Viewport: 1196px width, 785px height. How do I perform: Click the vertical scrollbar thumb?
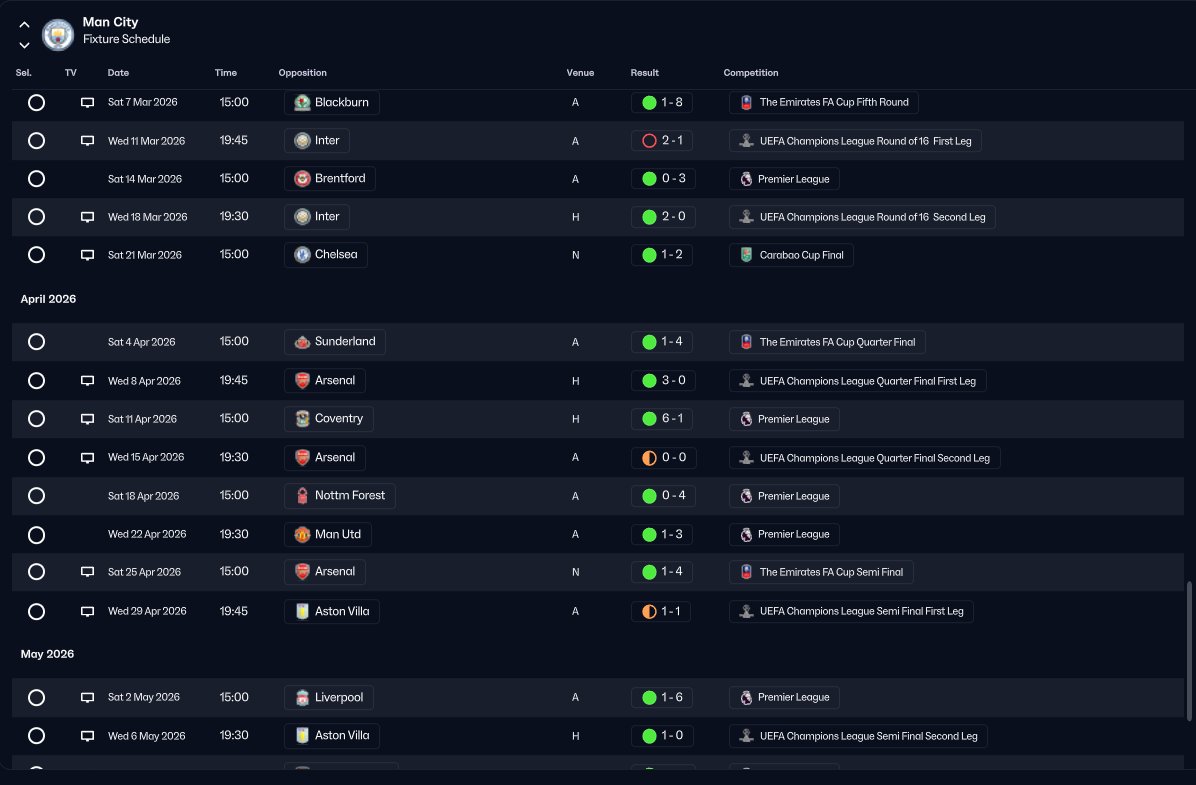click(x=1188, y=651)
